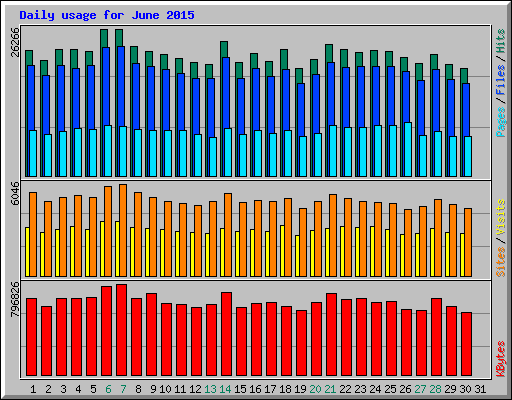Click day label 26 on the x-axis

point(405,389)
